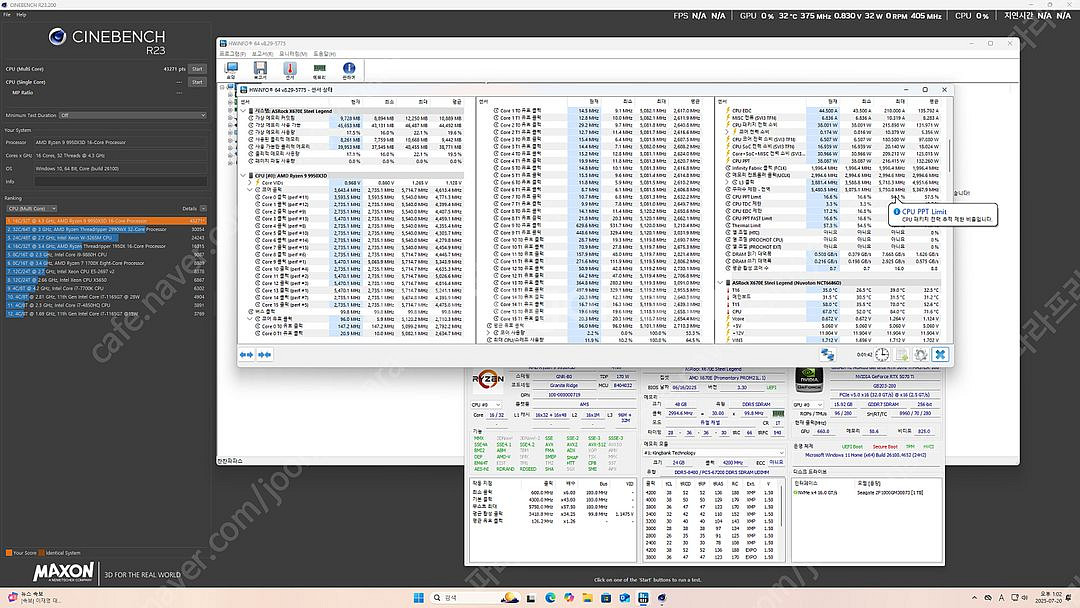Click the Cinebench sphere logo
1080x608 pixels.
point(57,36)
